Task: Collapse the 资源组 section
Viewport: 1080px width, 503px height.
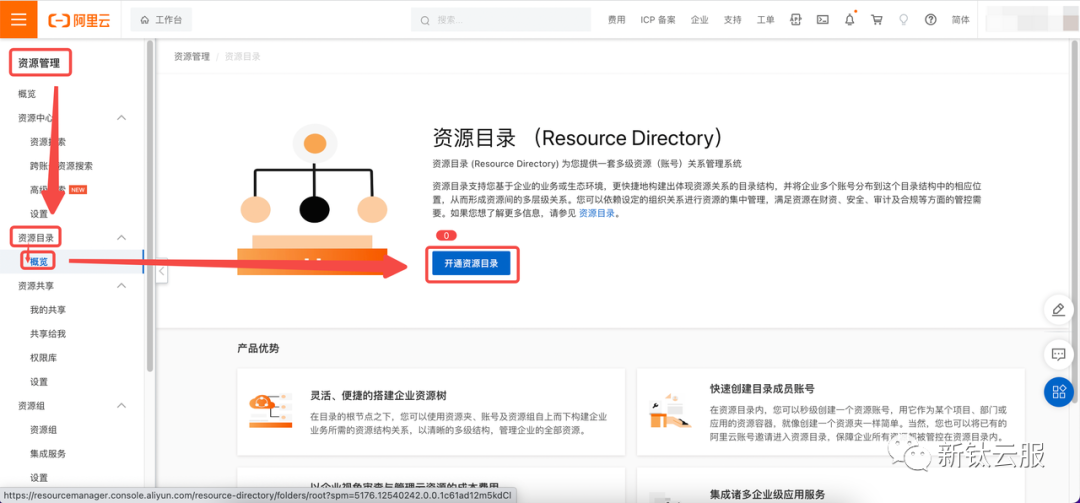Action: point(121,406)
